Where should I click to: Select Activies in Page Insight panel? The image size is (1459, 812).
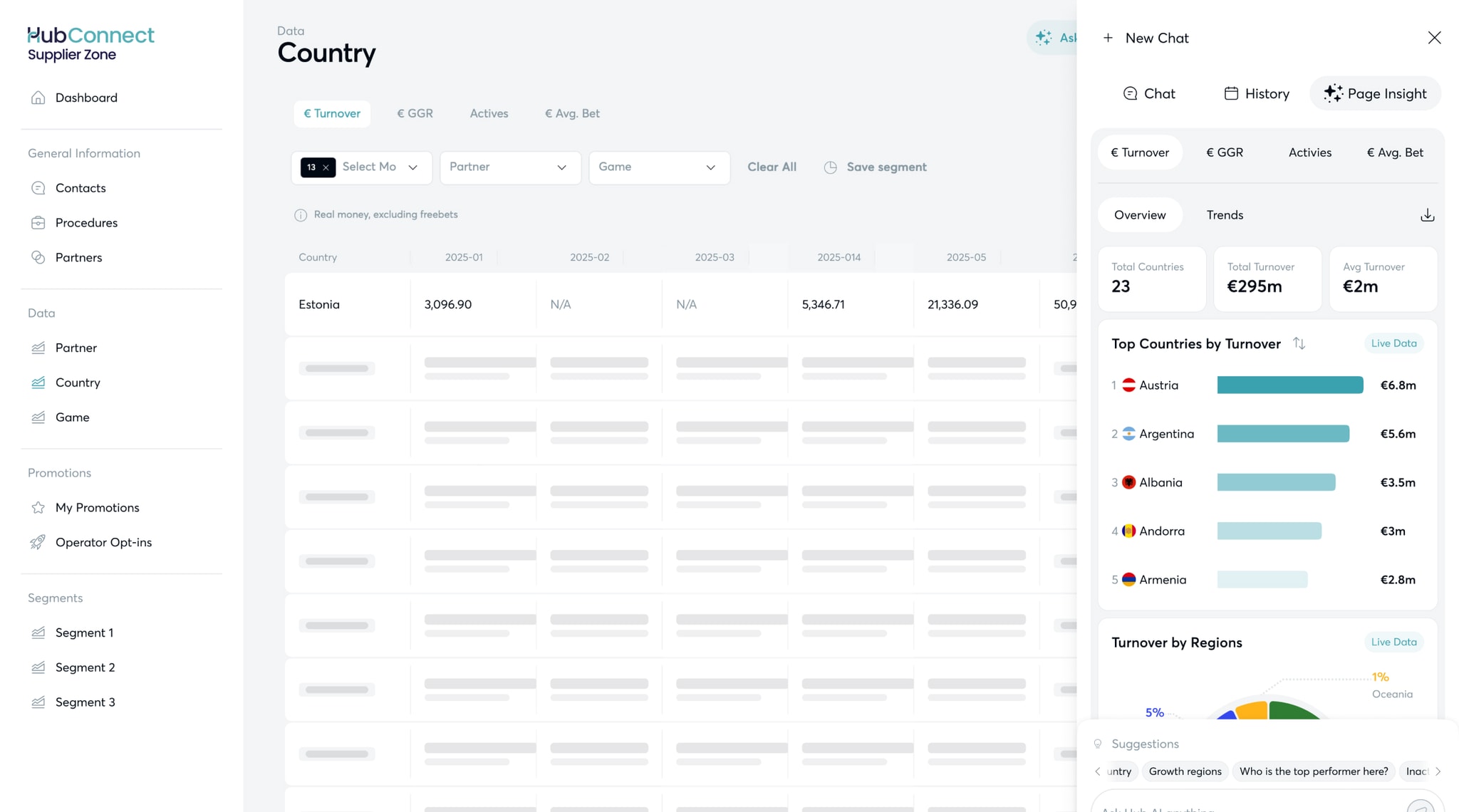point(1309,152)
